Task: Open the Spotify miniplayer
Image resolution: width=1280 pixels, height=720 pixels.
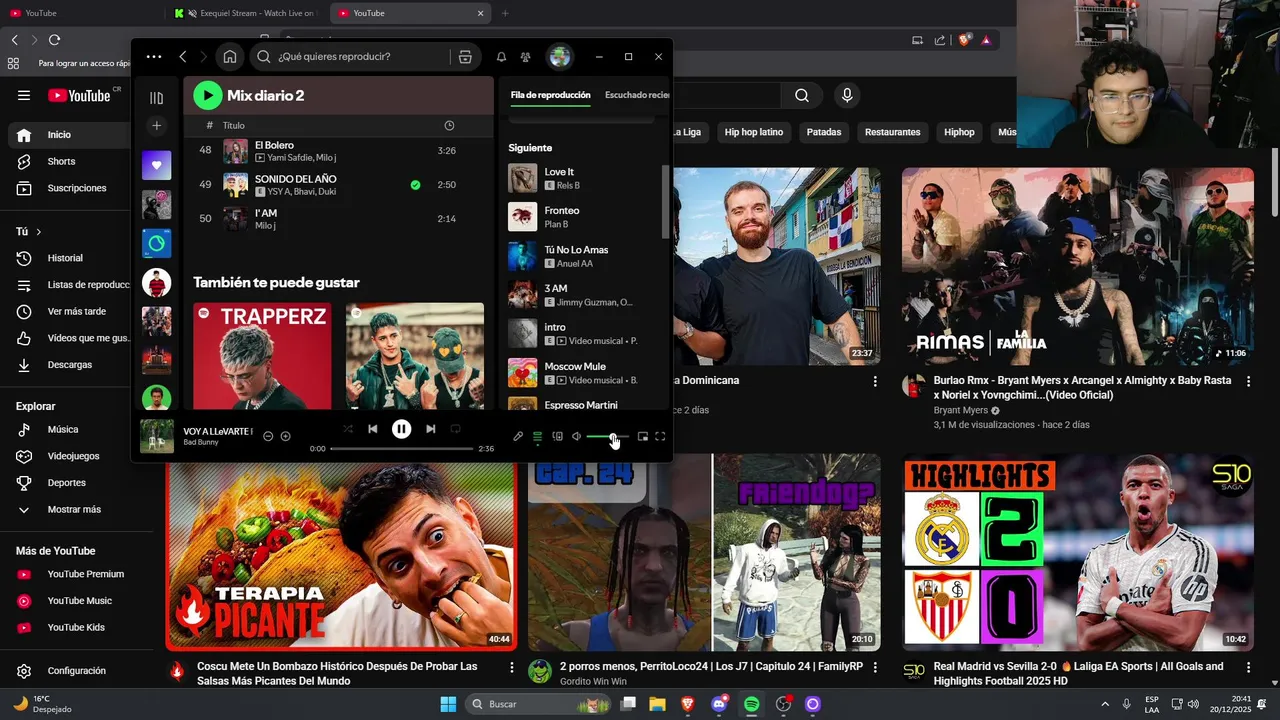Action: [643, 436]
